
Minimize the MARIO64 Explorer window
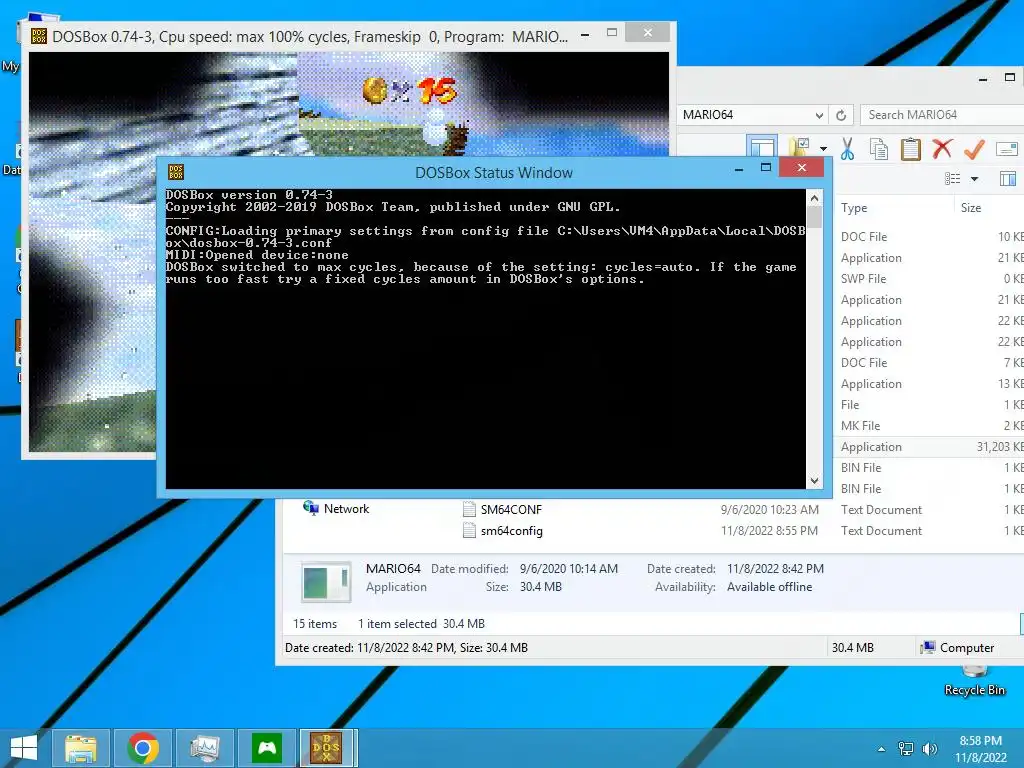point(983,80)
